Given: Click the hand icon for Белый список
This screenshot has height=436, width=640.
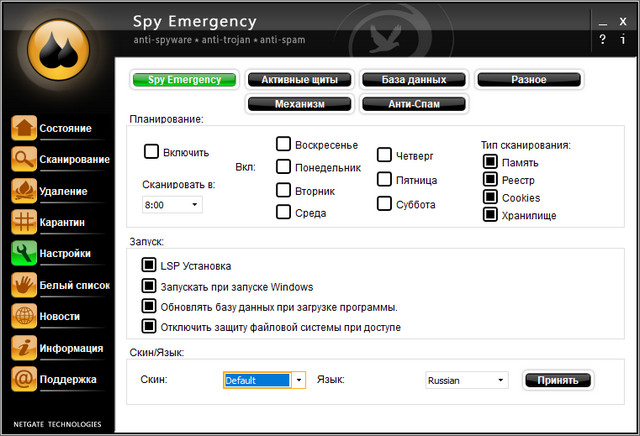Looking at the screenshot, I should (24, 285).
